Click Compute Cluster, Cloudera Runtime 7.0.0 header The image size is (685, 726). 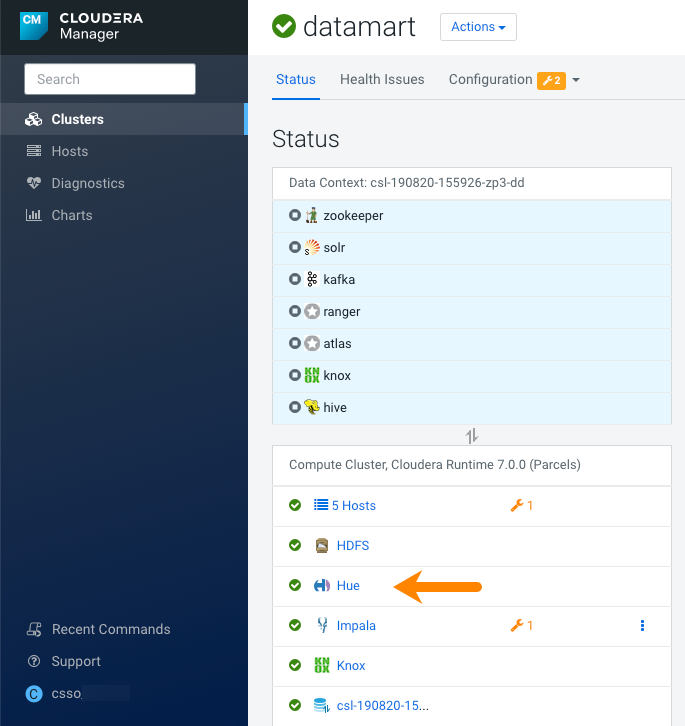[435, 464]
